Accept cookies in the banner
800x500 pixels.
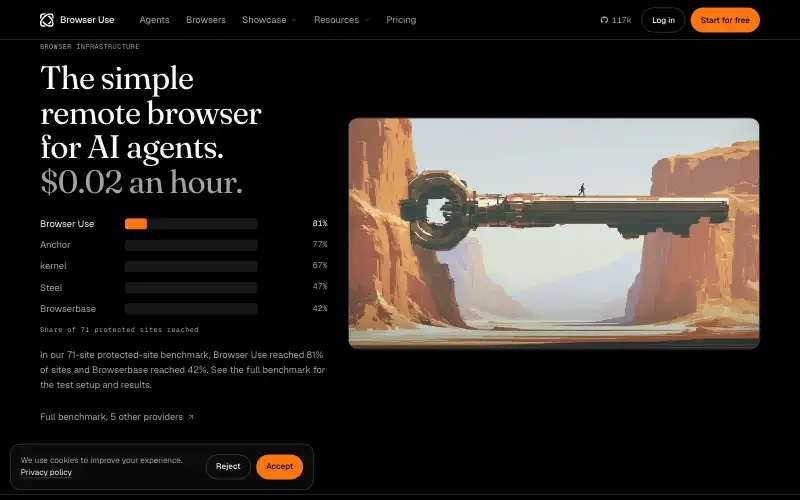(280, 466)
